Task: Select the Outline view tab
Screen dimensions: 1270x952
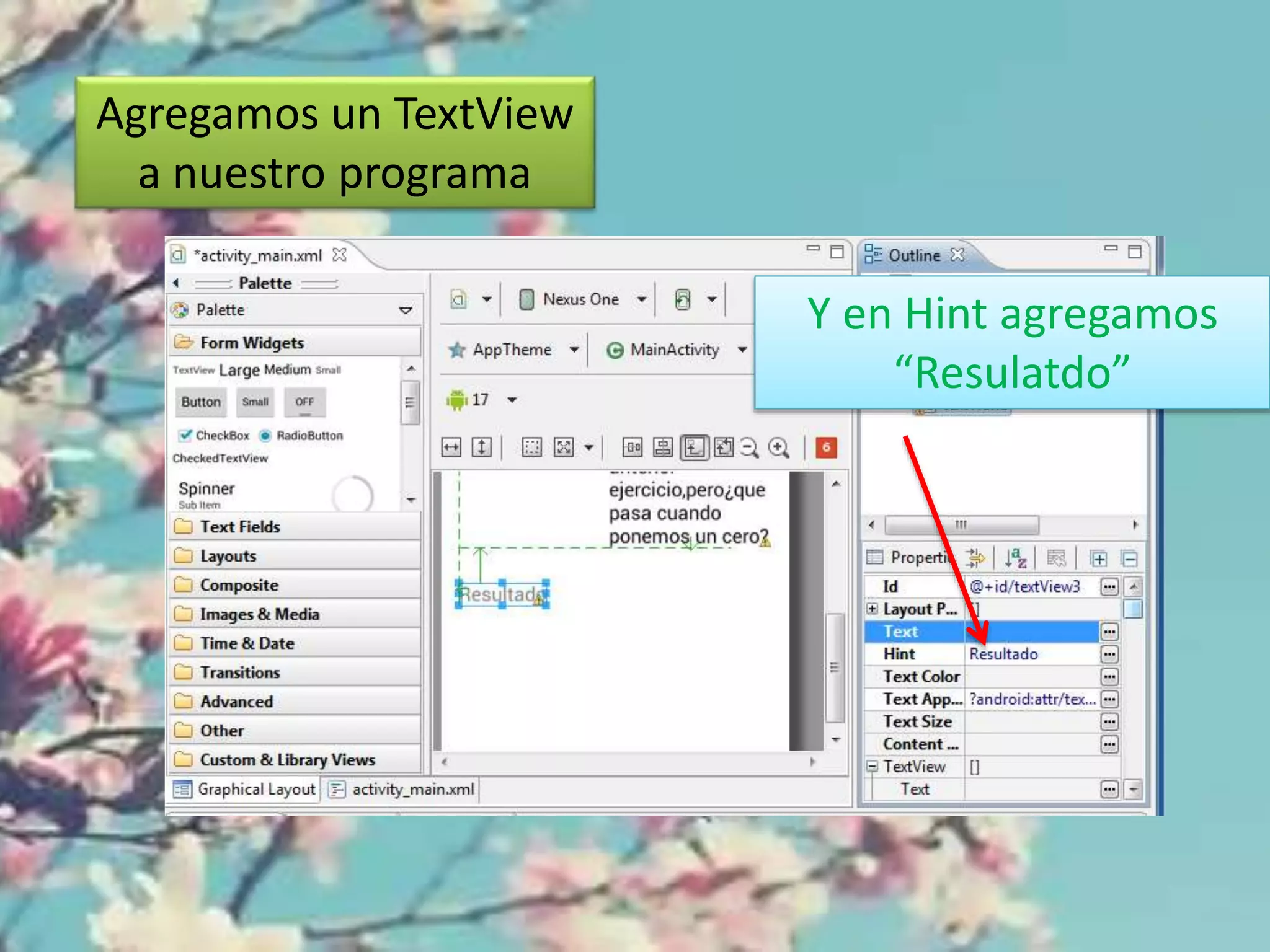Action: click(915, 255)
